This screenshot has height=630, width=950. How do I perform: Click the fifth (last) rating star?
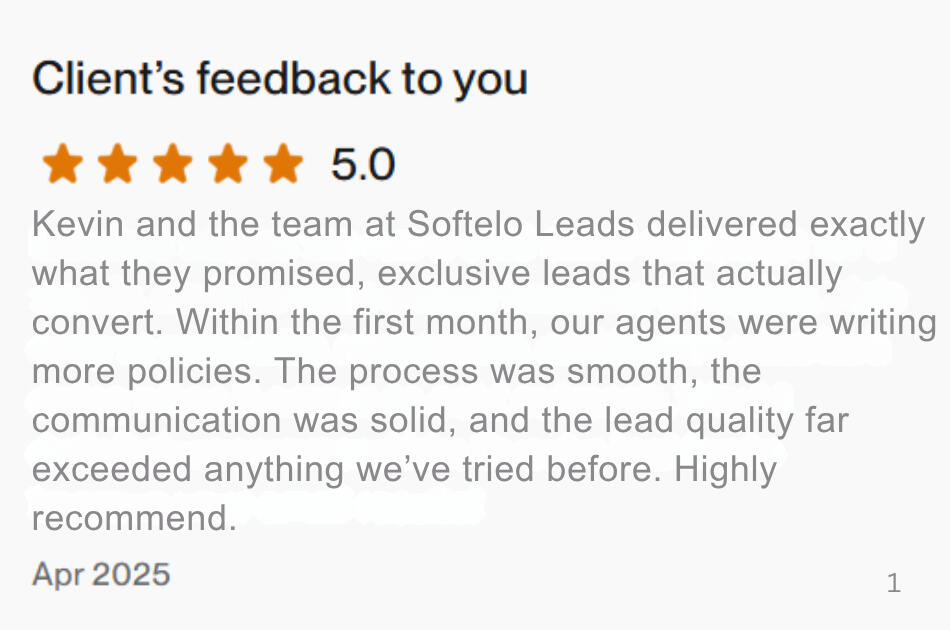(283, 164)
